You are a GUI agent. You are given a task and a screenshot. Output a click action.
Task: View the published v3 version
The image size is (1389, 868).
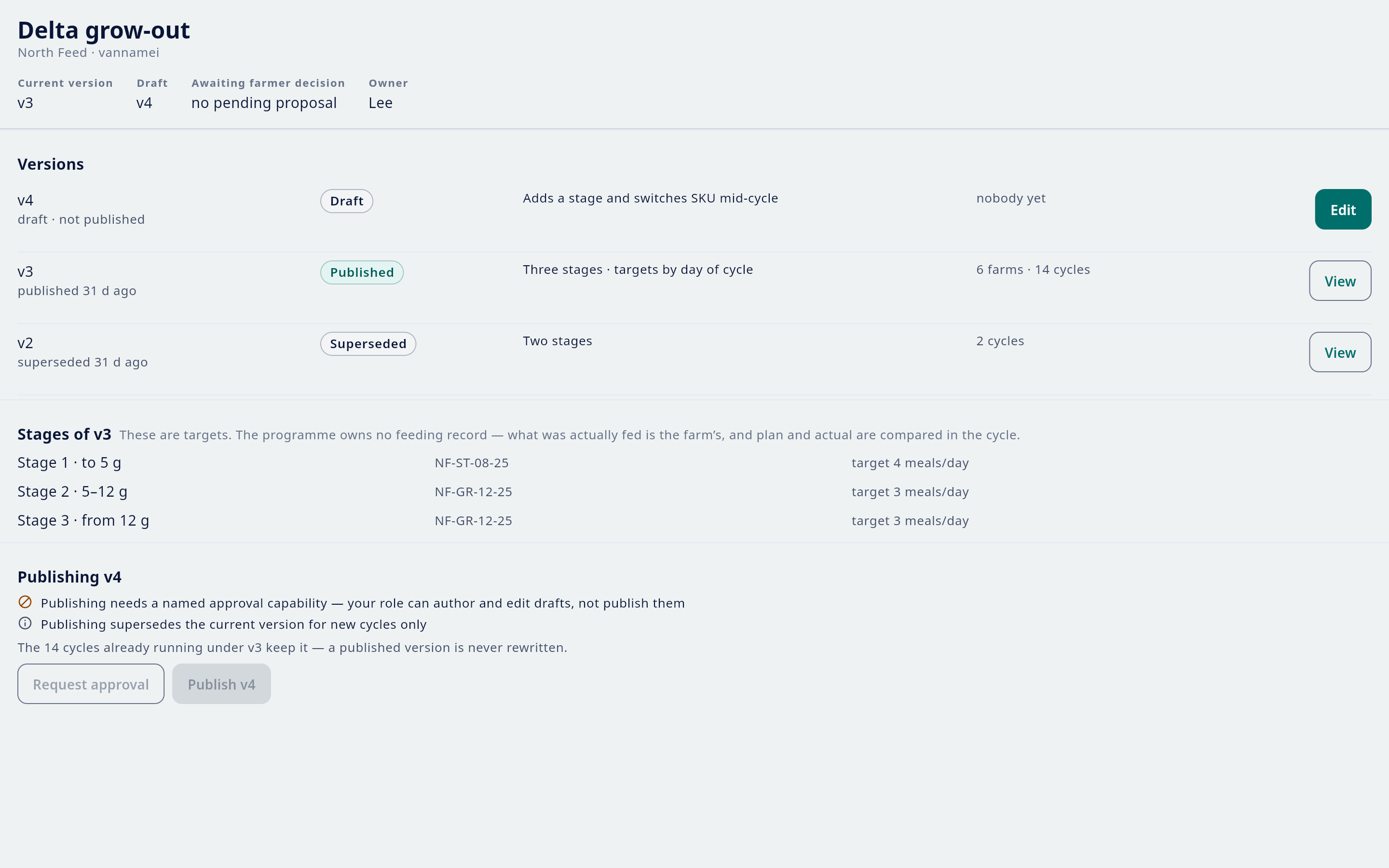point(1340,281)
